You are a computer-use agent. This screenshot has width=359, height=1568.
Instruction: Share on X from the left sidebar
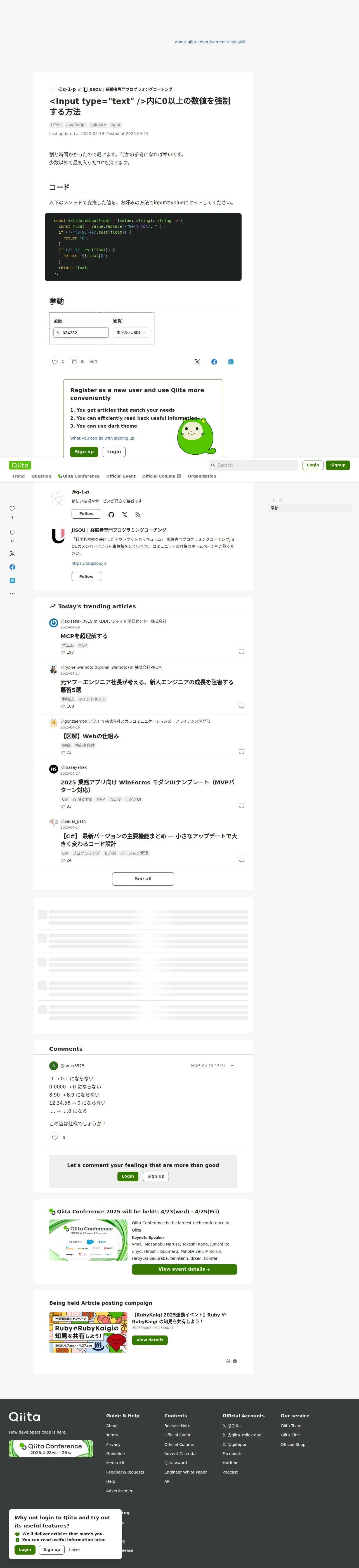pos(12,554)
